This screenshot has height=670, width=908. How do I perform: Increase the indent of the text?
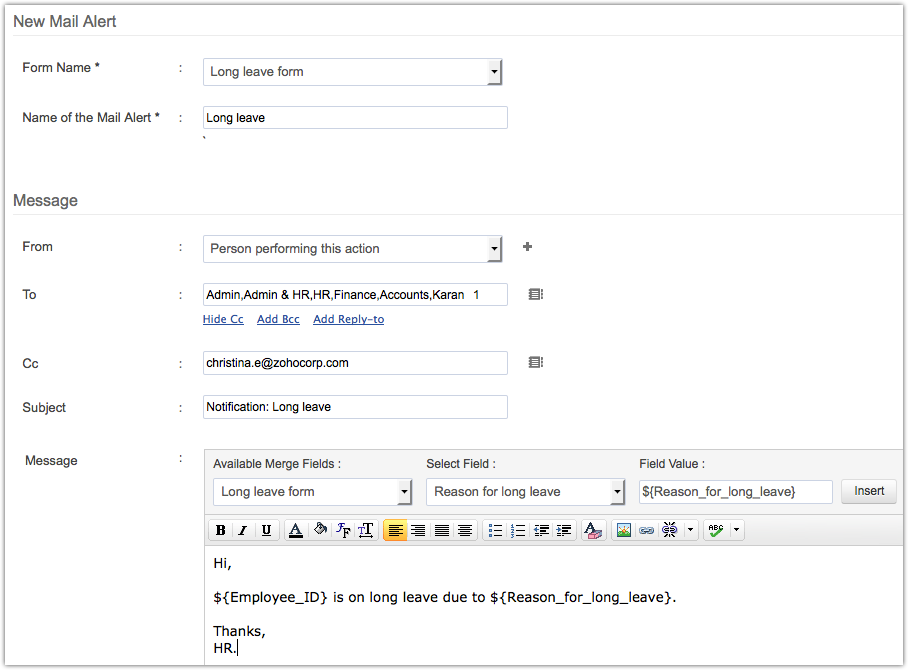pyautogui.click(x=564, y=531)
